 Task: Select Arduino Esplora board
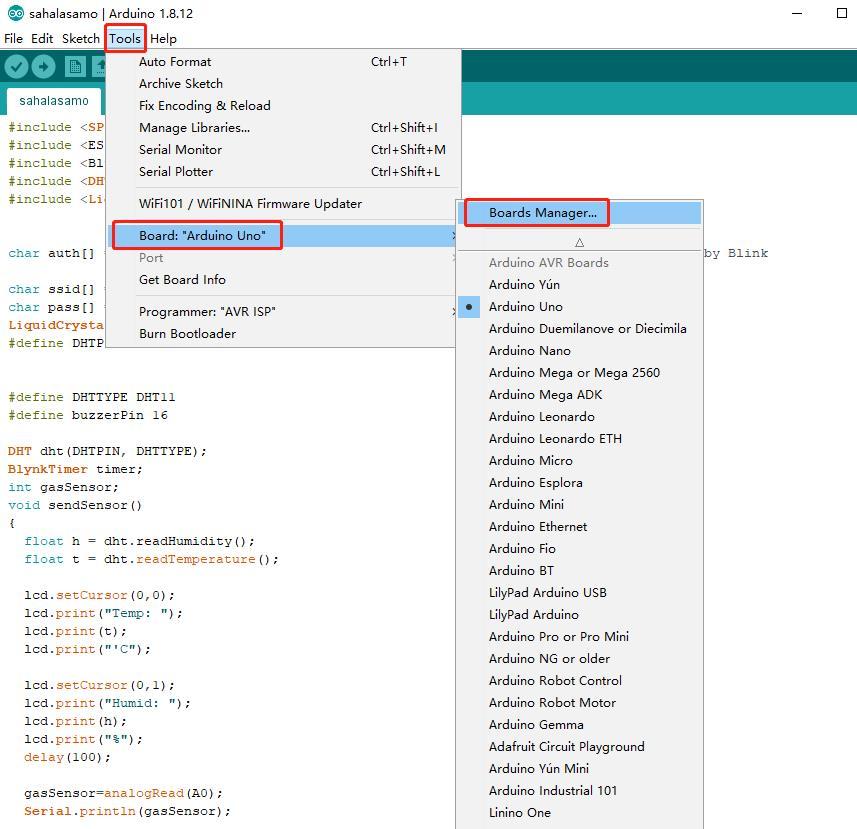pos(579,483)
